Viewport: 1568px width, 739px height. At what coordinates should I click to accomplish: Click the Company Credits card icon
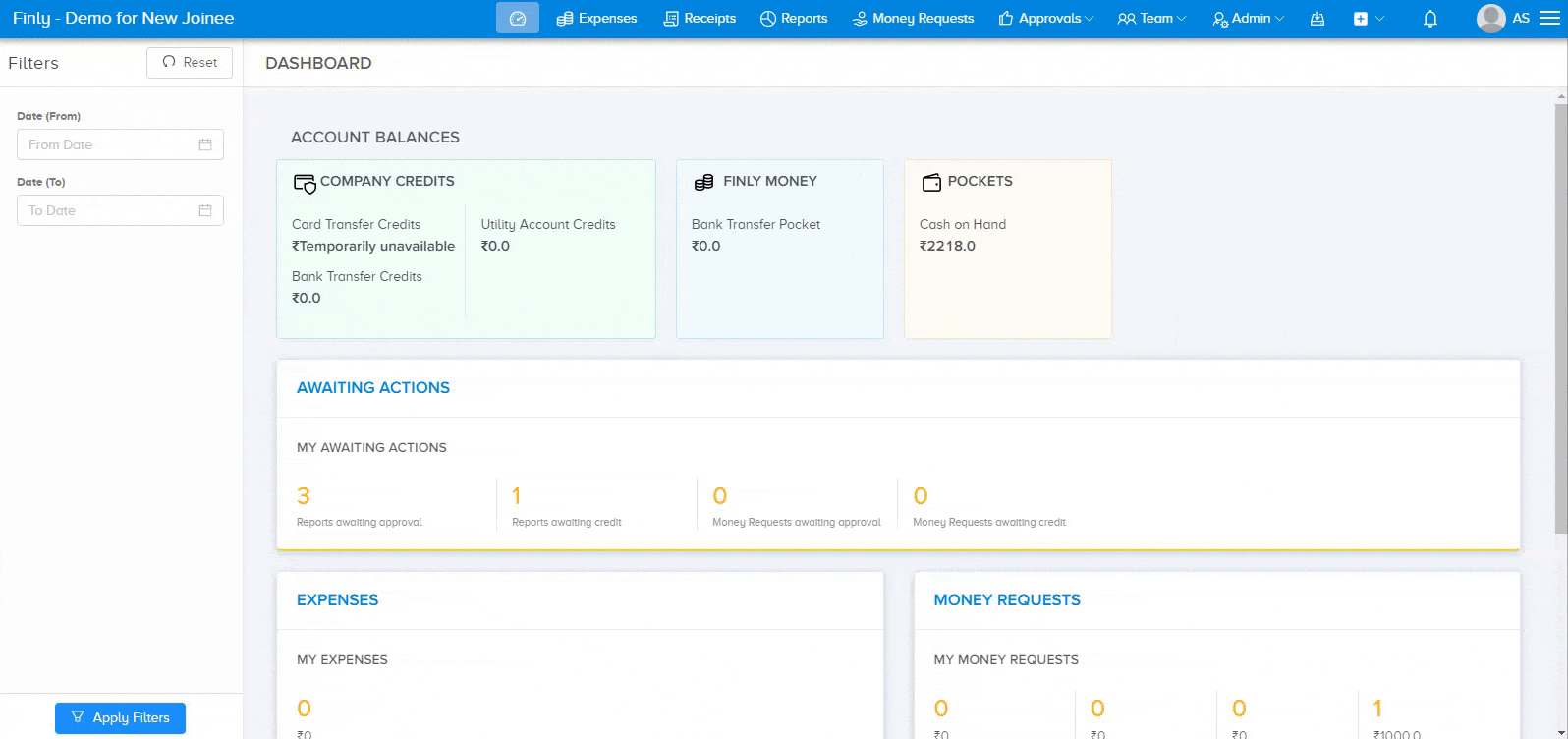click(304, 183)
